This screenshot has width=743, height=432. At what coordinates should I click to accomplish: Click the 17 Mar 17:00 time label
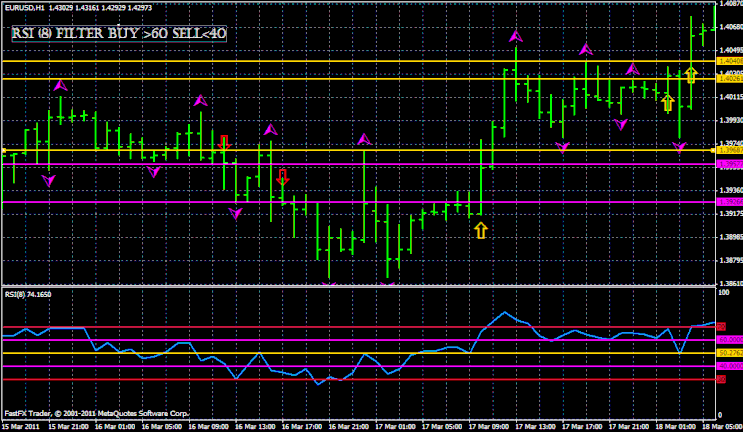(x=582, y=427)
